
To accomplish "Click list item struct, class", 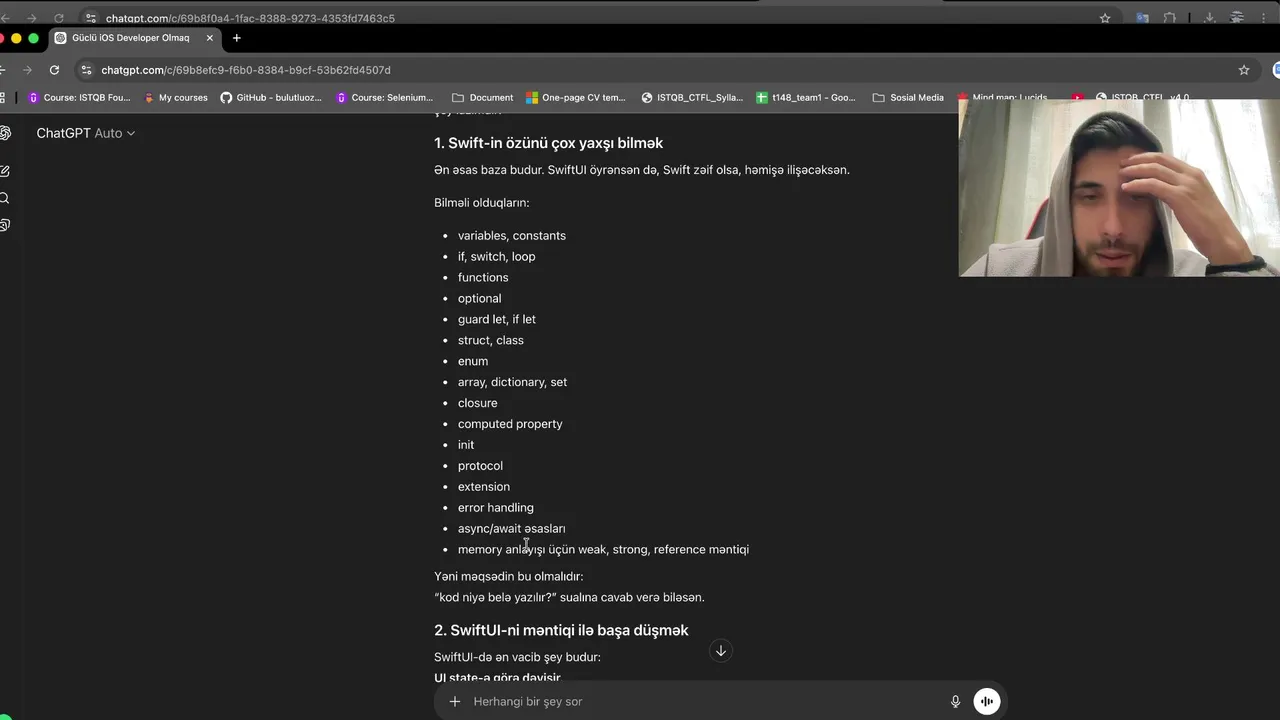I will click(x=491, y=341).
